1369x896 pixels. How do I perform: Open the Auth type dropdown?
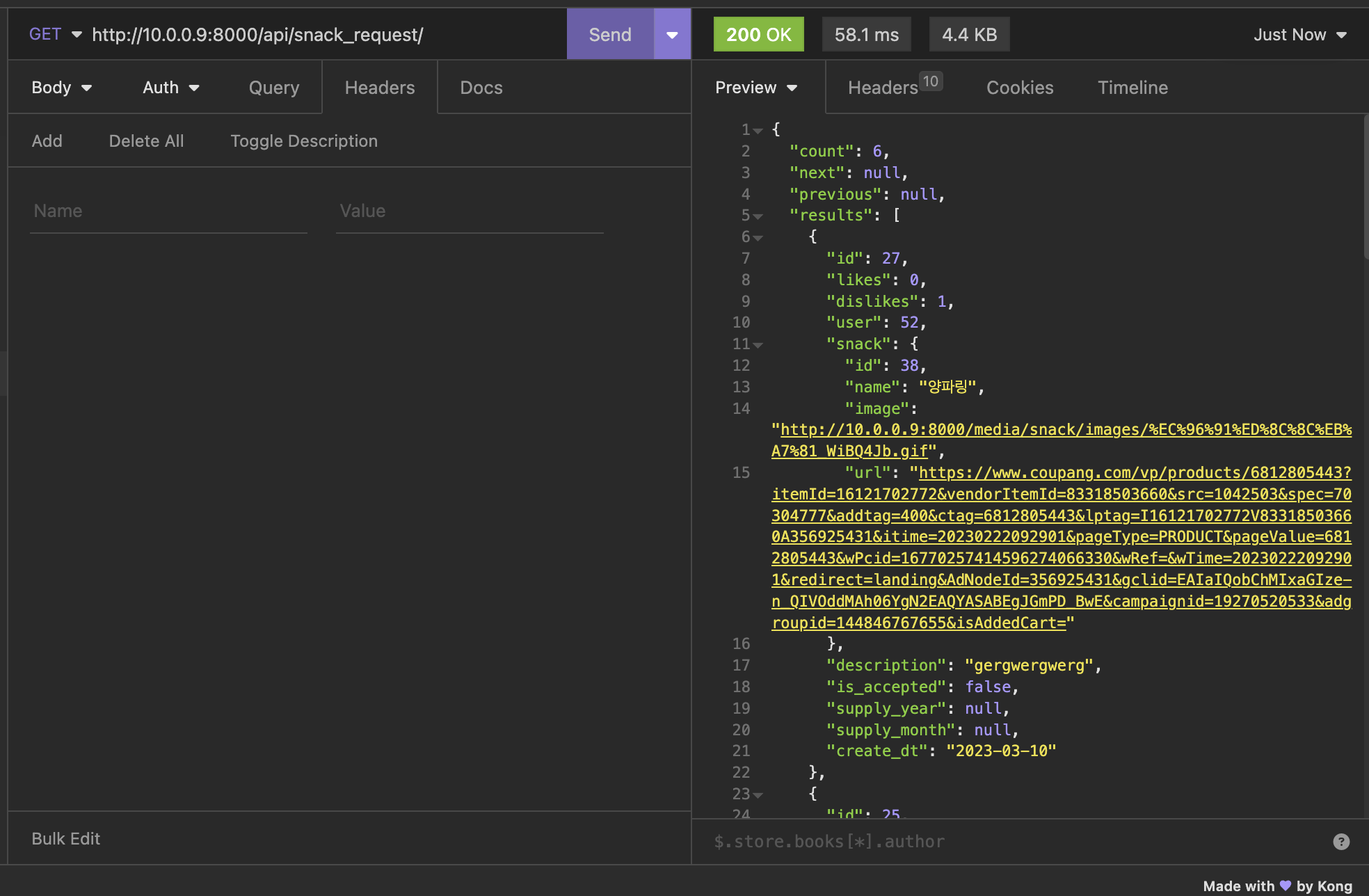(x=170, y=88)
